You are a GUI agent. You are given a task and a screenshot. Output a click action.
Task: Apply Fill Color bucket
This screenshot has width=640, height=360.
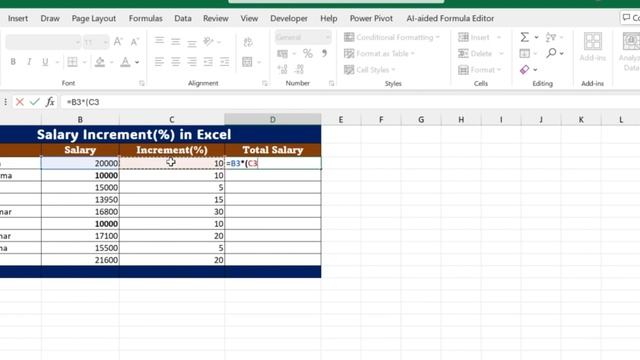(x=100, y=62)
